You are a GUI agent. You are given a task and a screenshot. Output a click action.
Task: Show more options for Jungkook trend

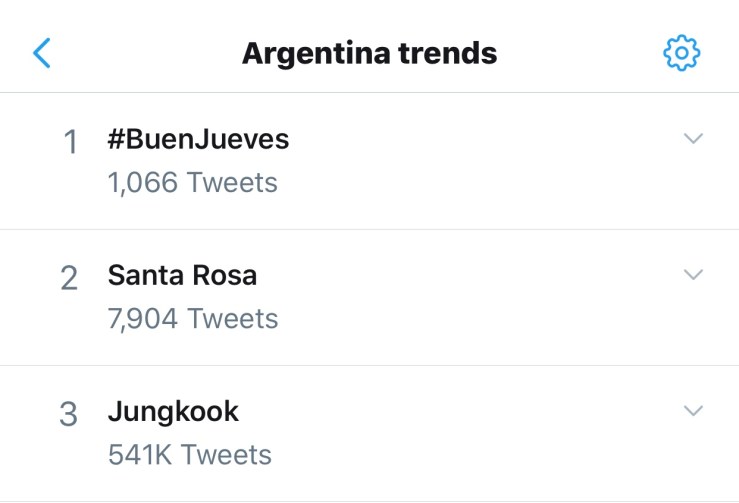coord(693,411)
